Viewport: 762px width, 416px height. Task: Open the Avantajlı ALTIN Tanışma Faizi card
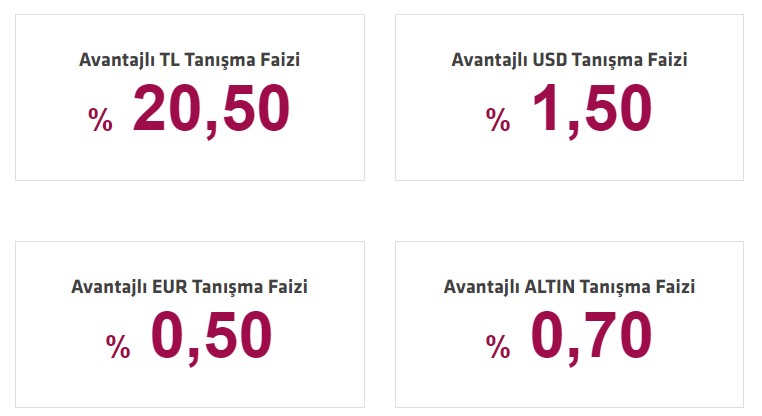pyautogui.click(x=569, y=324)
